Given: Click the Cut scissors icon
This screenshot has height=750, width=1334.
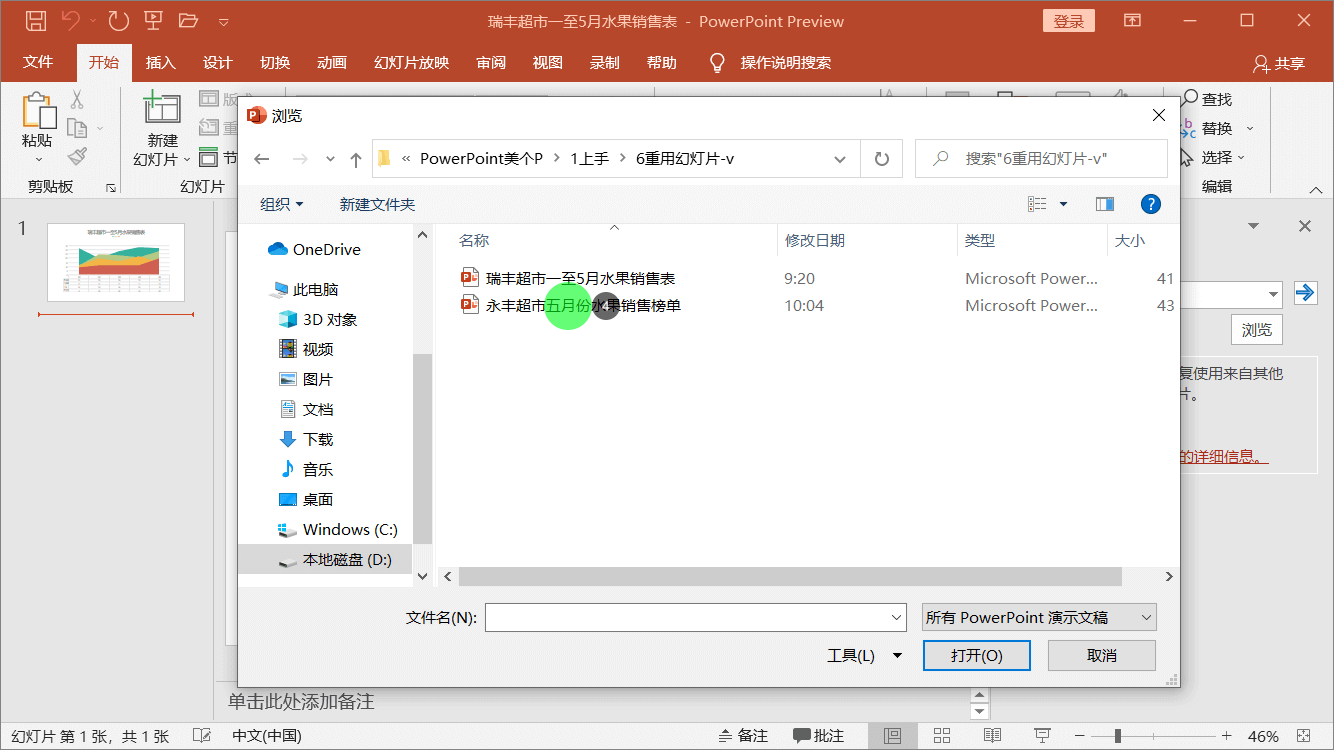Looking at the screenshot, I should (x=77, y=99).
